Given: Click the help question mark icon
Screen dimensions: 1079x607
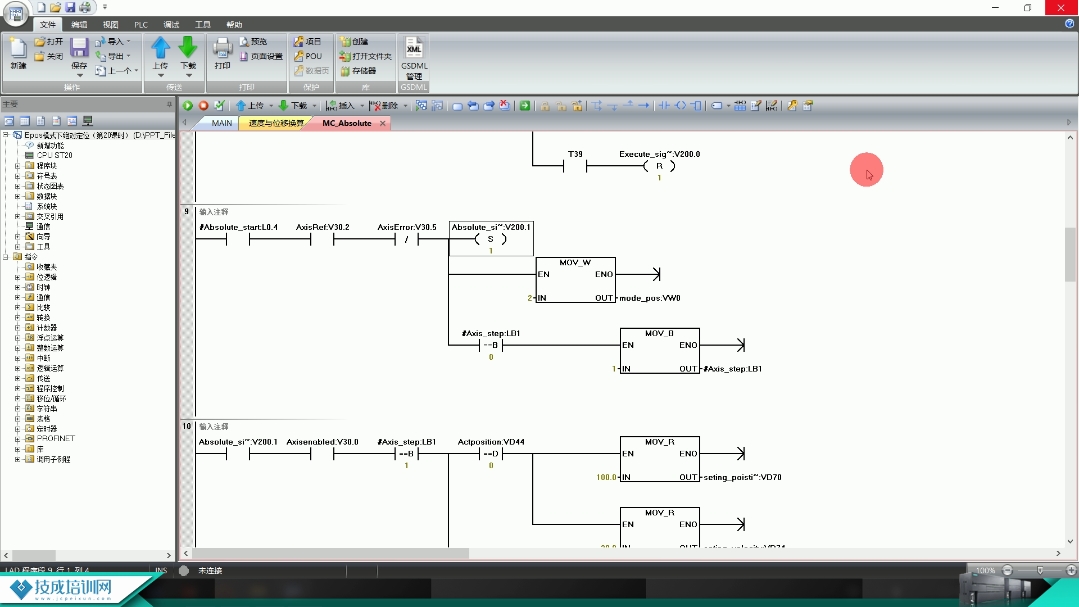Looking at the screenshot, I should click(x=1069, y=23).
